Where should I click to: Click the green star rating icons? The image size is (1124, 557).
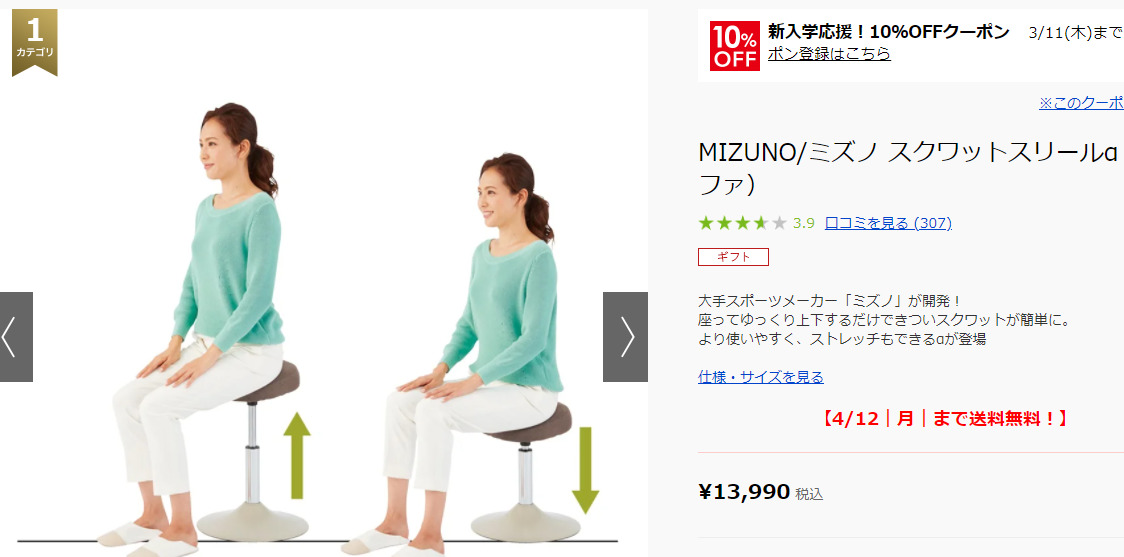743,223
